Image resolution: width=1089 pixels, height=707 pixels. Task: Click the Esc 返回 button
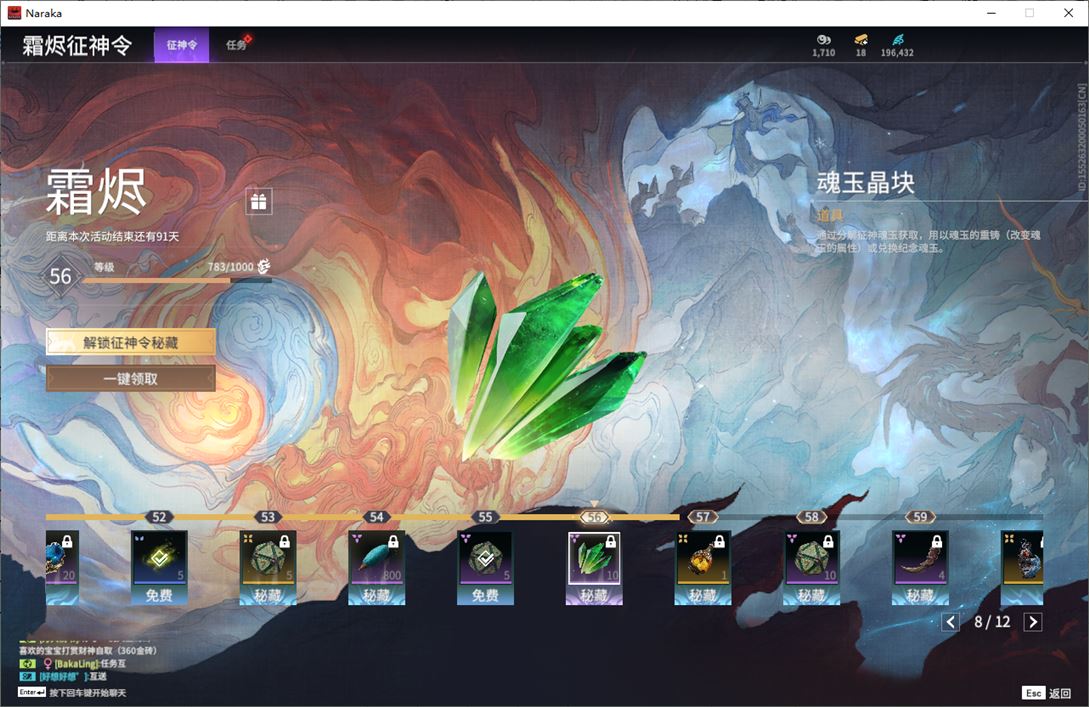pos(1047,693)
